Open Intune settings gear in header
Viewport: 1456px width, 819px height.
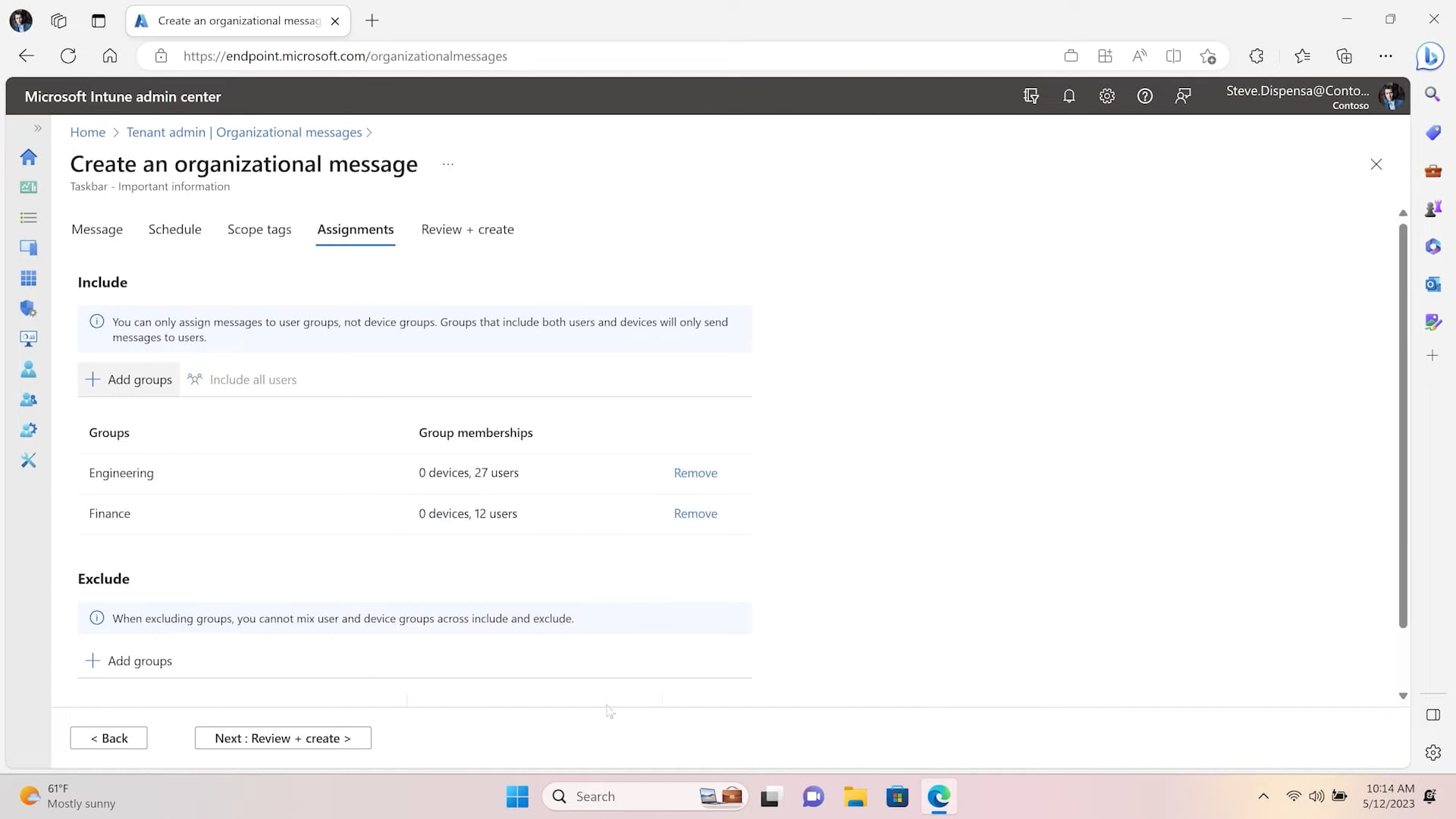pyautogui.click(x=1106, y=96)
